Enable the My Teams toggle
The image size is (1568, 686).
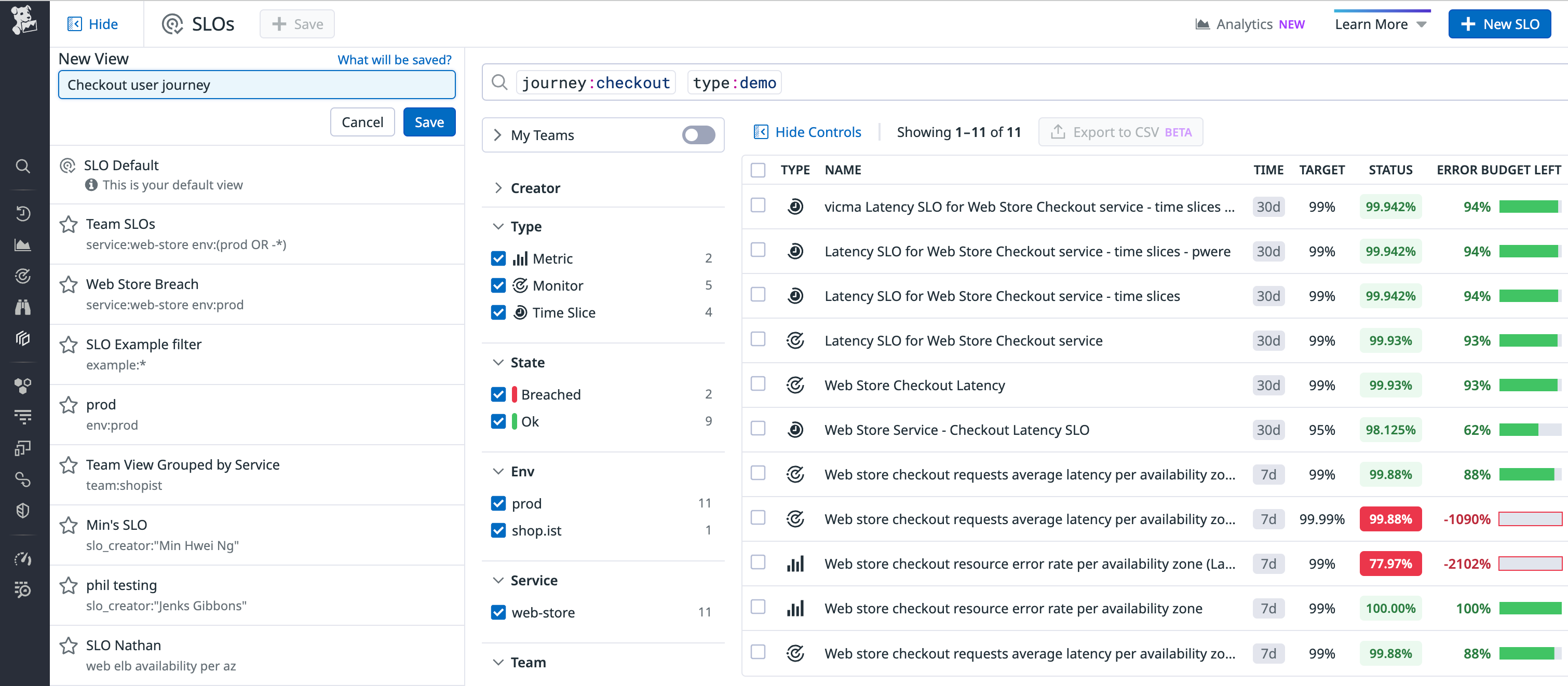[698, 135]
